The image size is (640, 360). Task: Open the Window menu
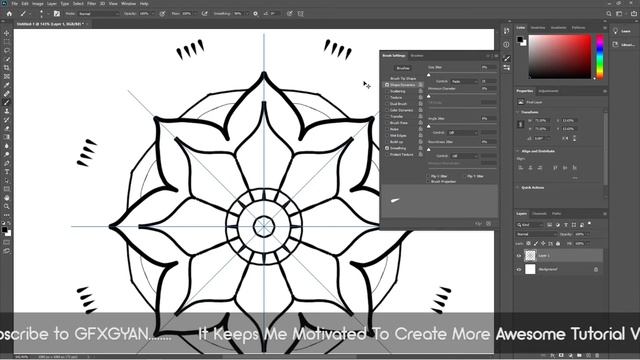(129, 4)
